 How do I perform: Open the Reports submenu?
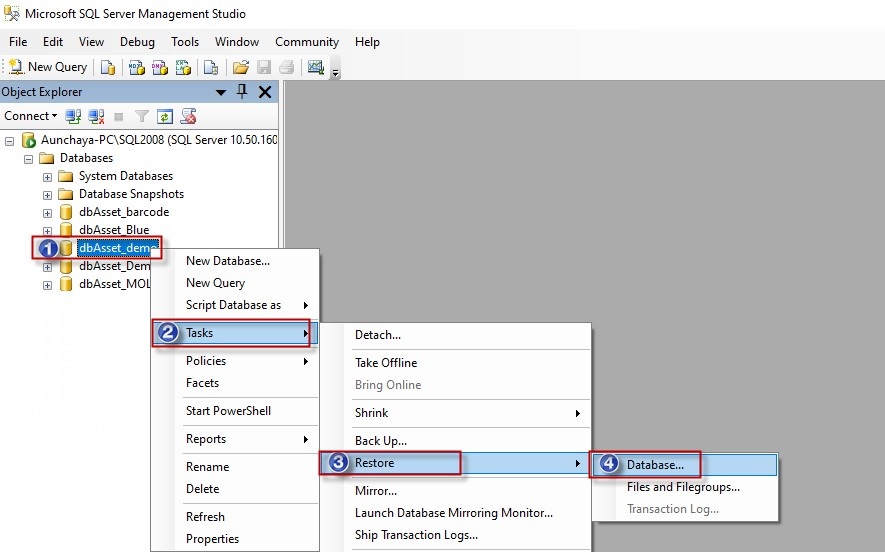pos(235,439)
